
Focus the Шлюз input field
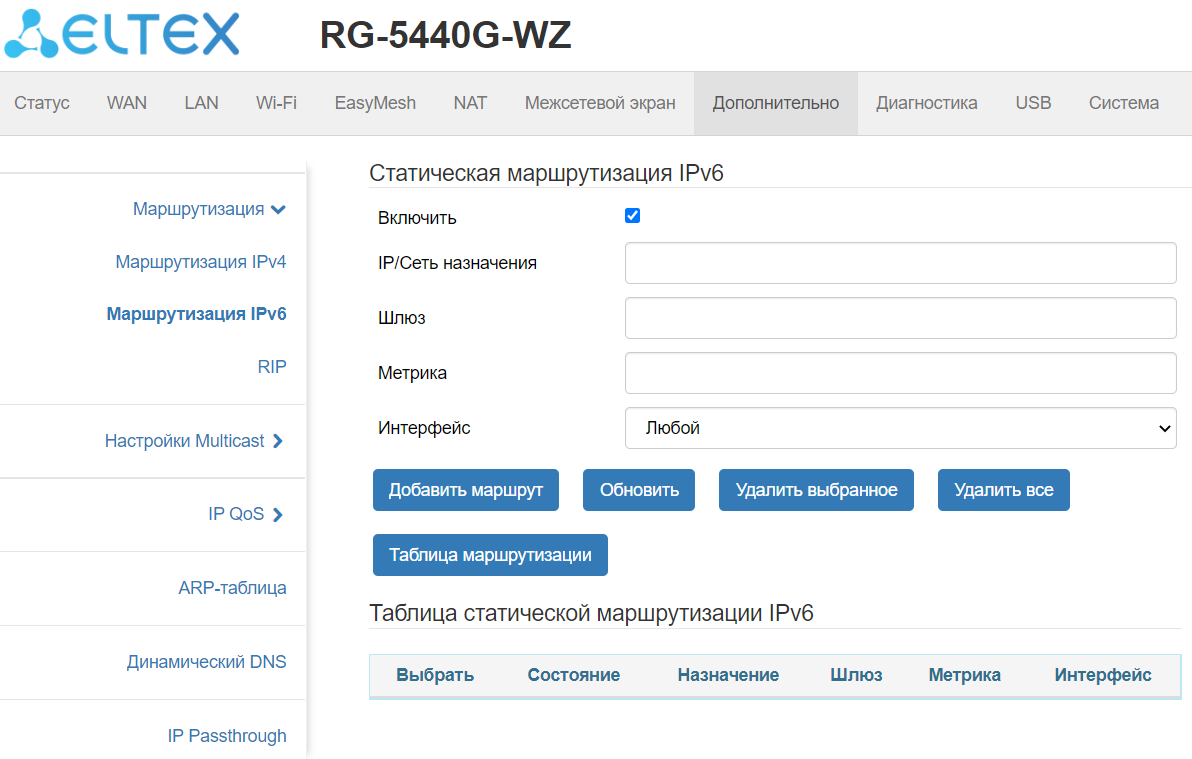pyautogui.click(x=900, y=318)
